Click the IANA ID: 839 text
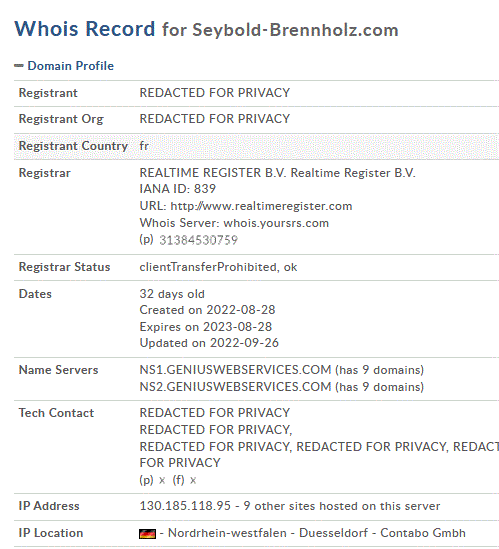This screenshot has width=499, height=549. pos(178,189)
